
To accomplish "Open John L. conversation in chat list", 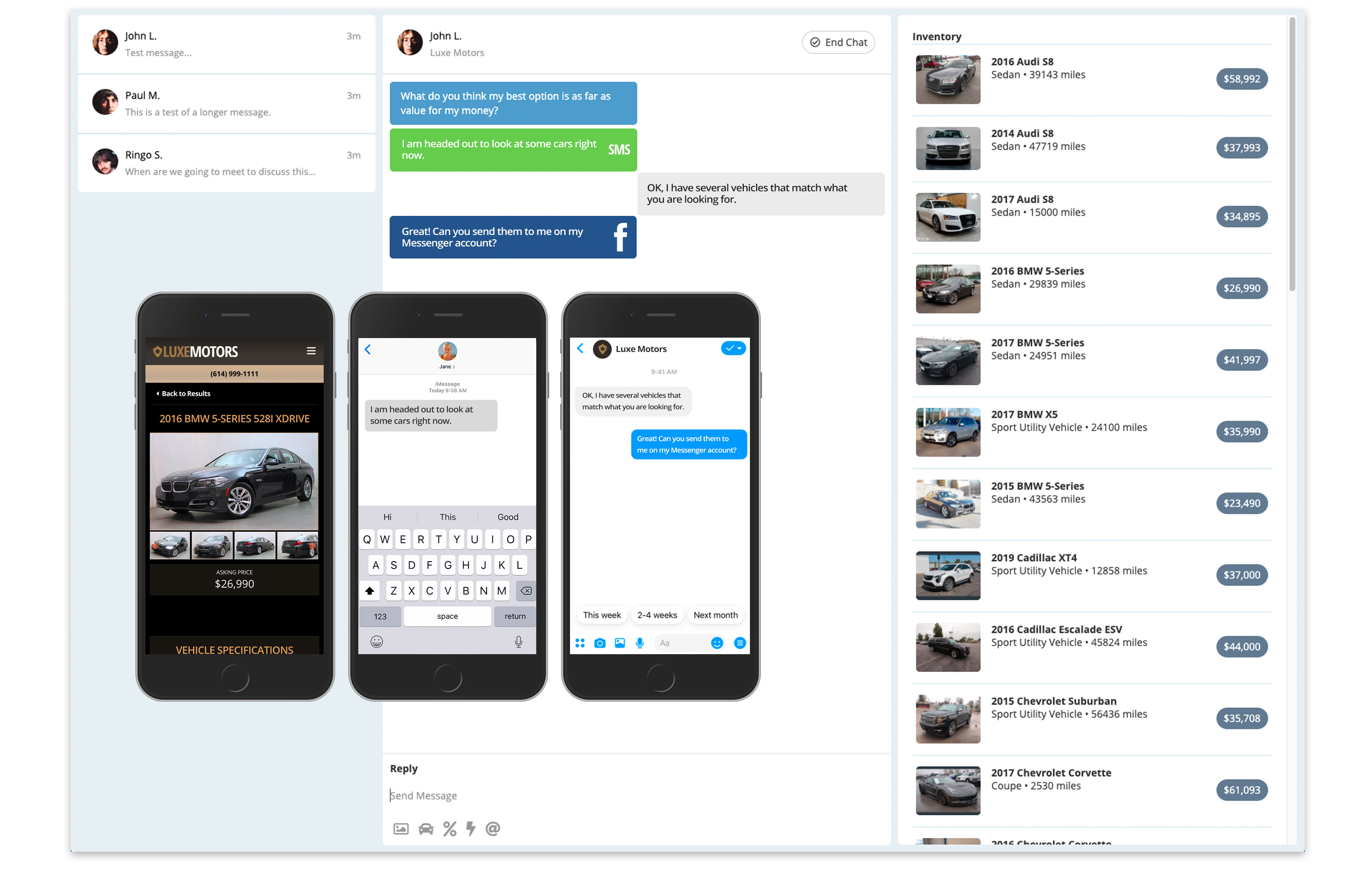I will point(226,44).
